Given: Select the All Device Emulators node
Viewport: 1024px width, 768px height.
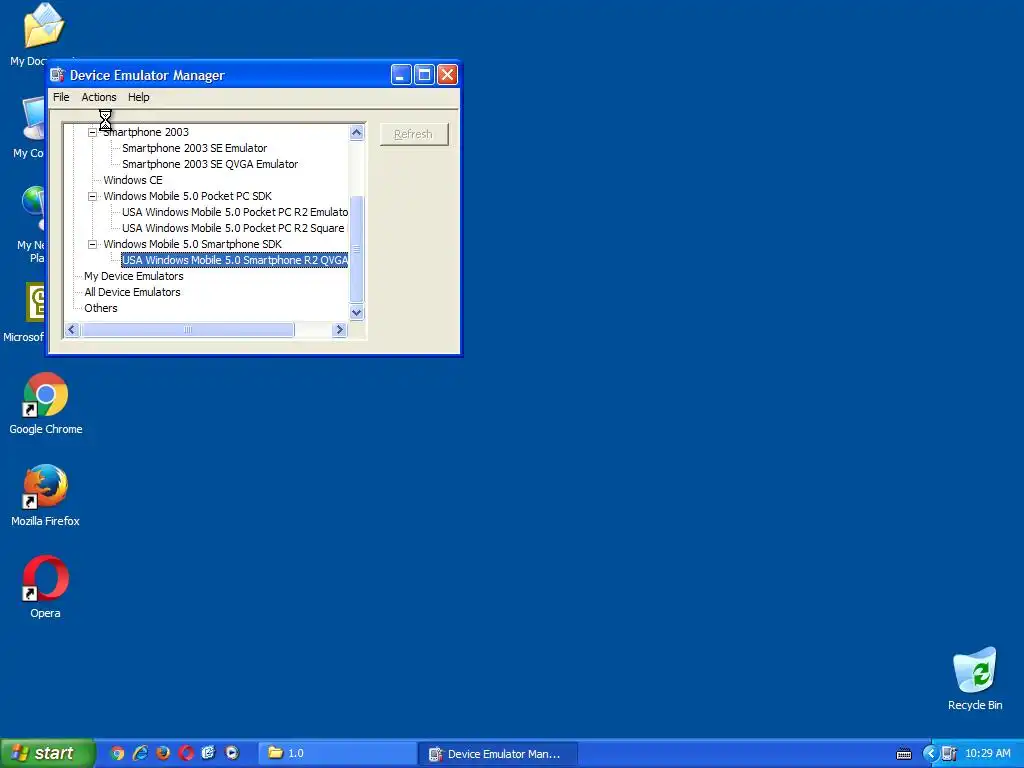Looking at the screenshot, I should tap(132, 292).
